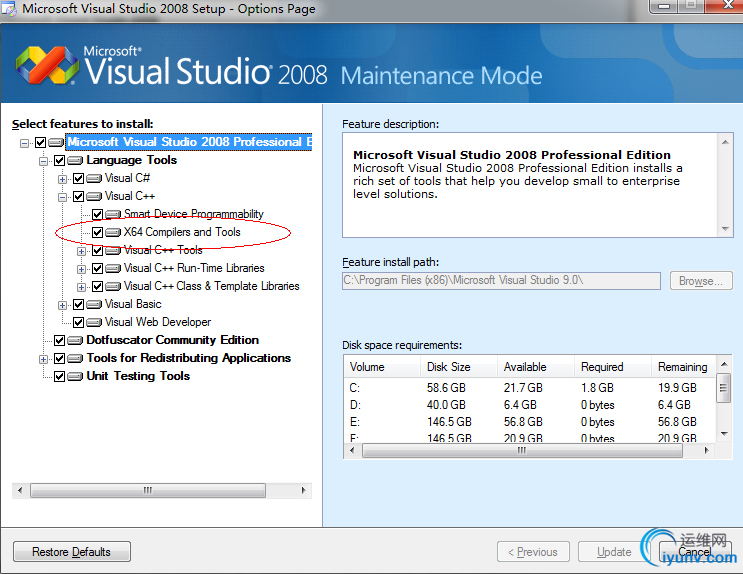
Task: Expand the Visual C# node
Action: tap(62, 179)
